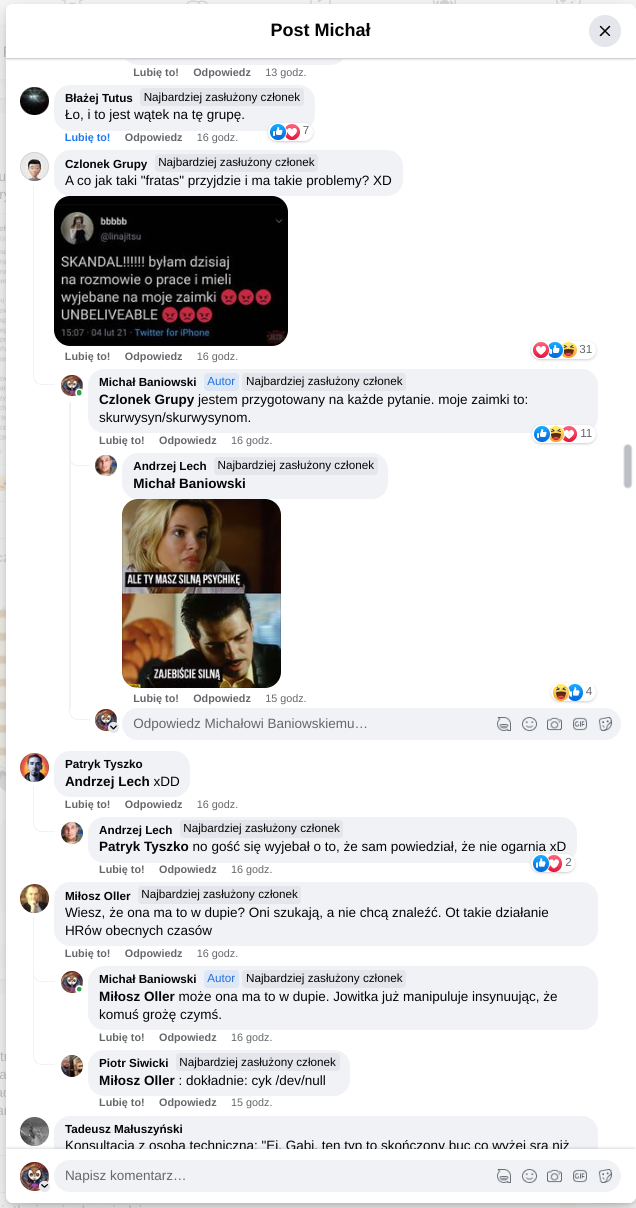Open GIF picker in bottom comment box
Image resolution: width=636 pixels, height=1208 pixels.
580,1176
